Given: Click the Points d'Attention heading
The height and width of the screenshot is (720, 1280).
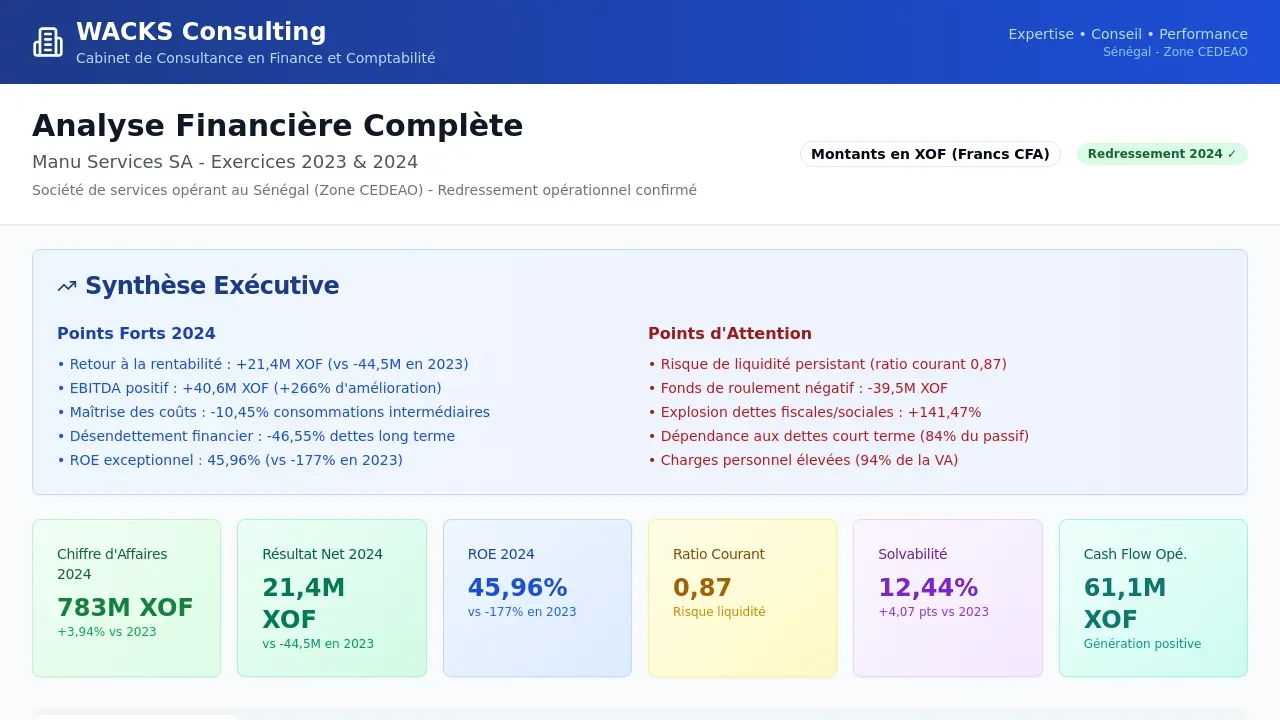Looking at the screenshot, I should [730, 334].
